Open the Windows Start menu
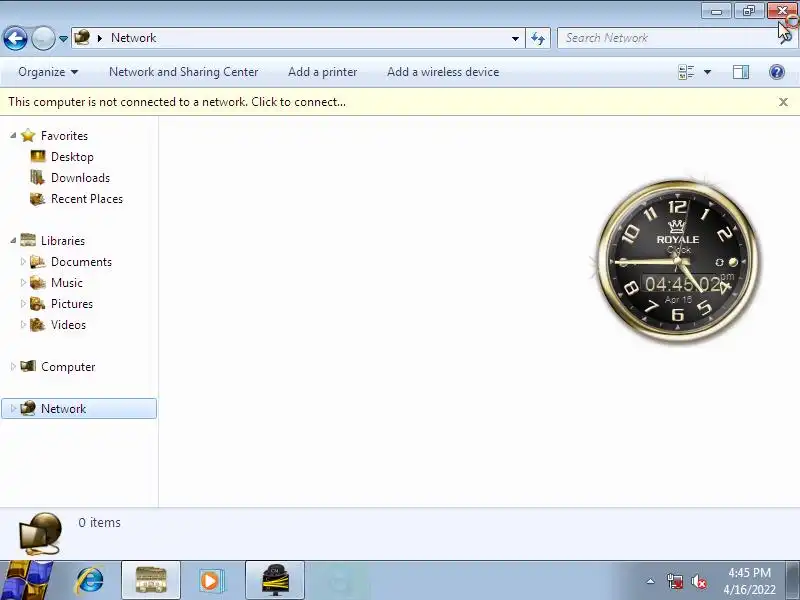Viewport: 800px width, 600px height. coord(26,581)
